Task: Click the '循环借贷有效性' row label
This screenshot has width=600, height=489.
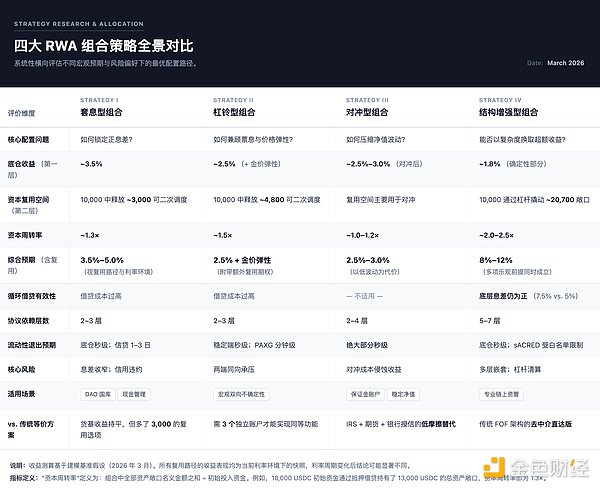Action: (32, 296)
